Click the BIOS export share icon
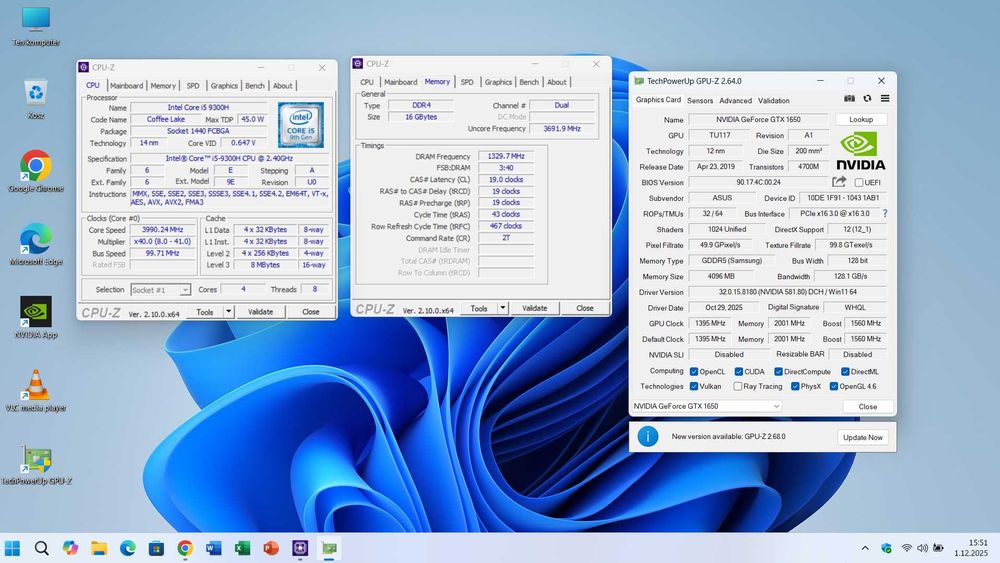This screenshot has height=563, width=1000. coord(839,182)
